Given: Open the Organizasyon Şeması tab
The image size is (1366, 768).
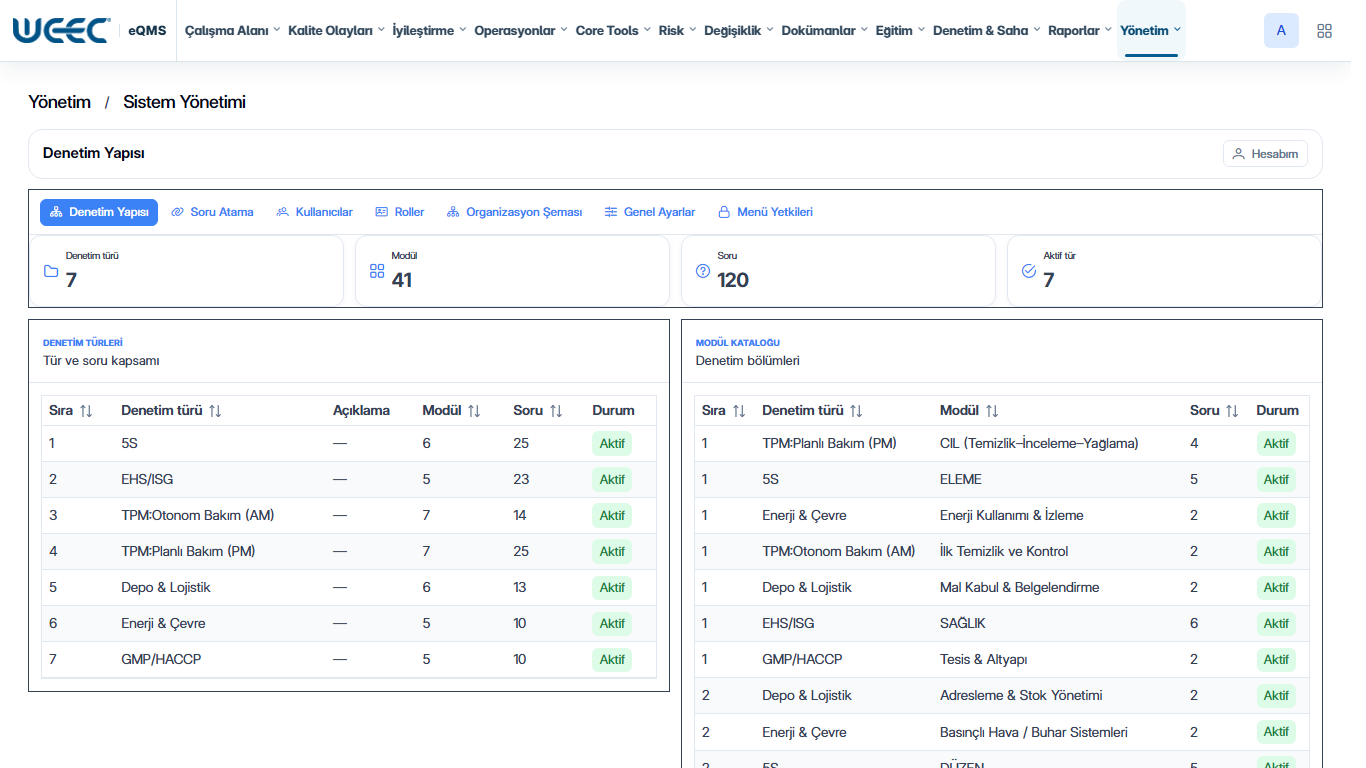Looking at the screenshot, I should tap(515, 212).
